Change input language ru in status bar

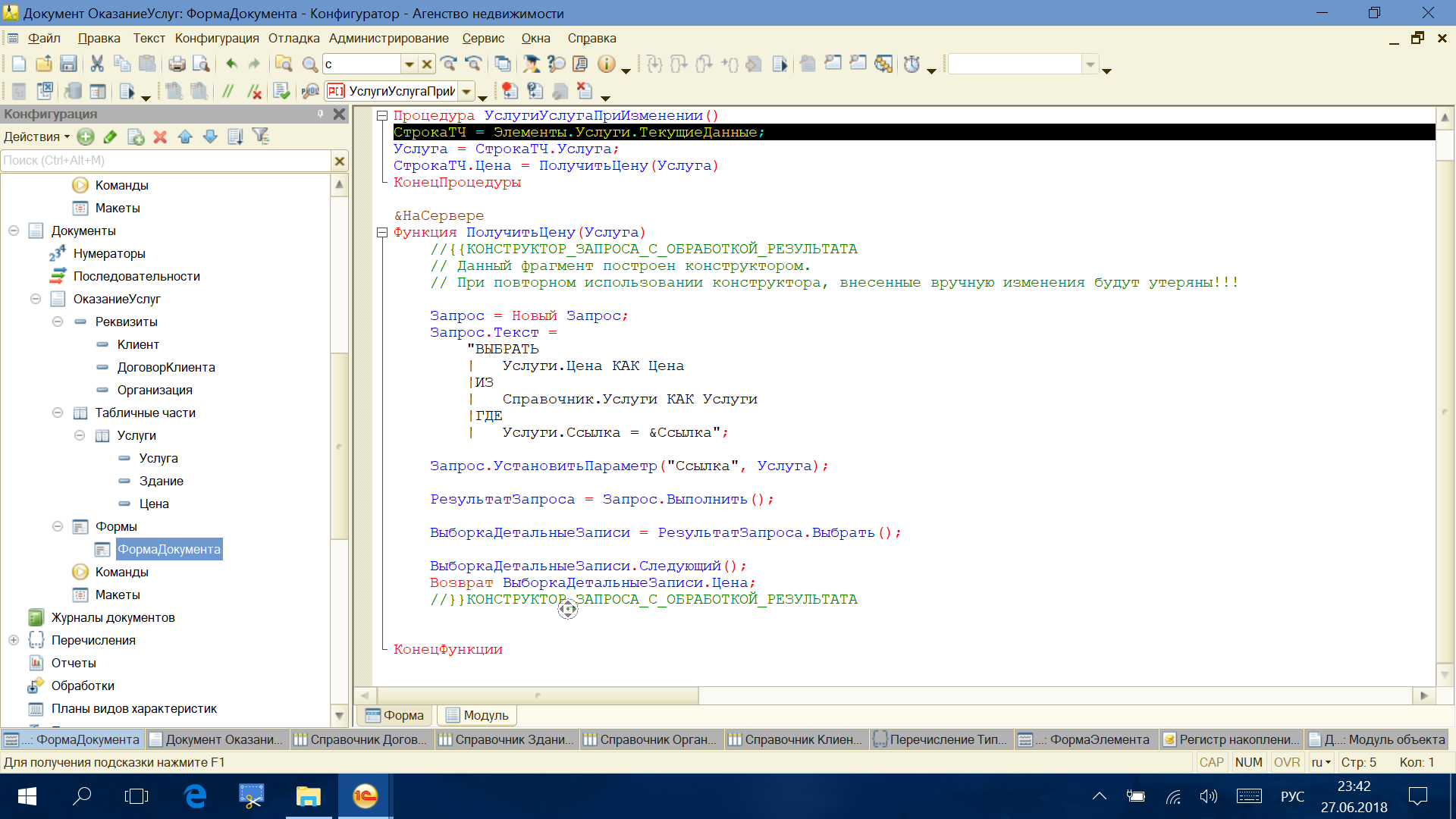pos(1321,762)
